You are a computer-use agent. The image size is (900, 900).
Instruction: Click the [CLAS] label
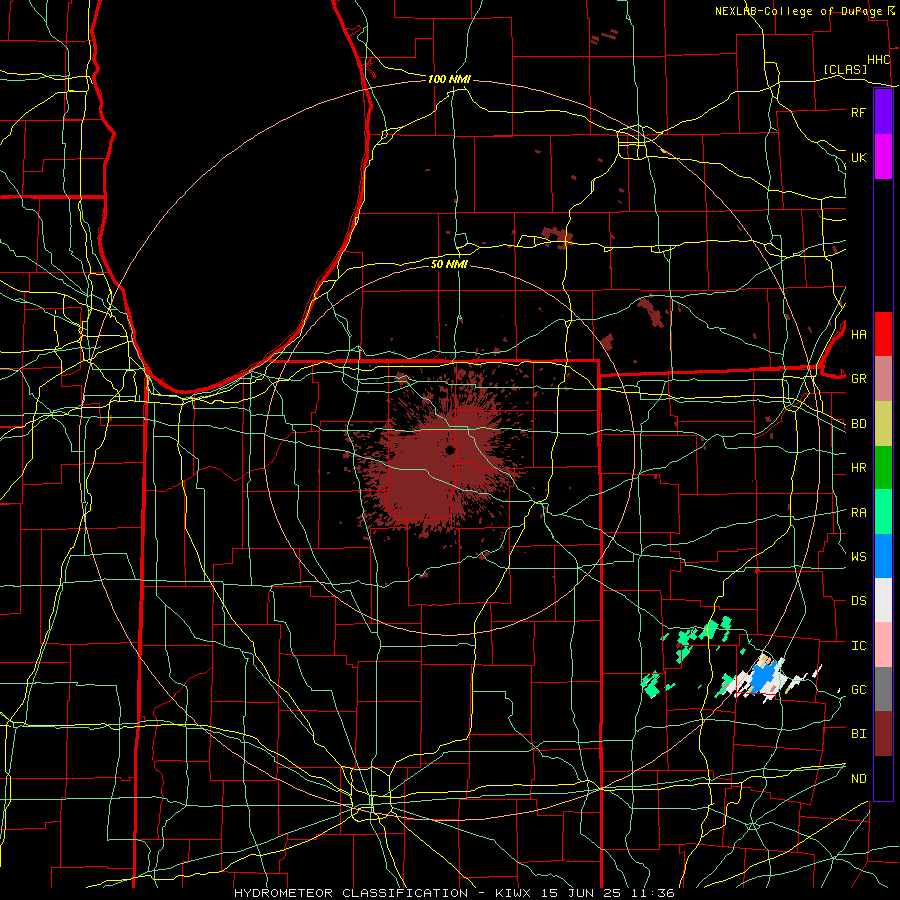845,69
